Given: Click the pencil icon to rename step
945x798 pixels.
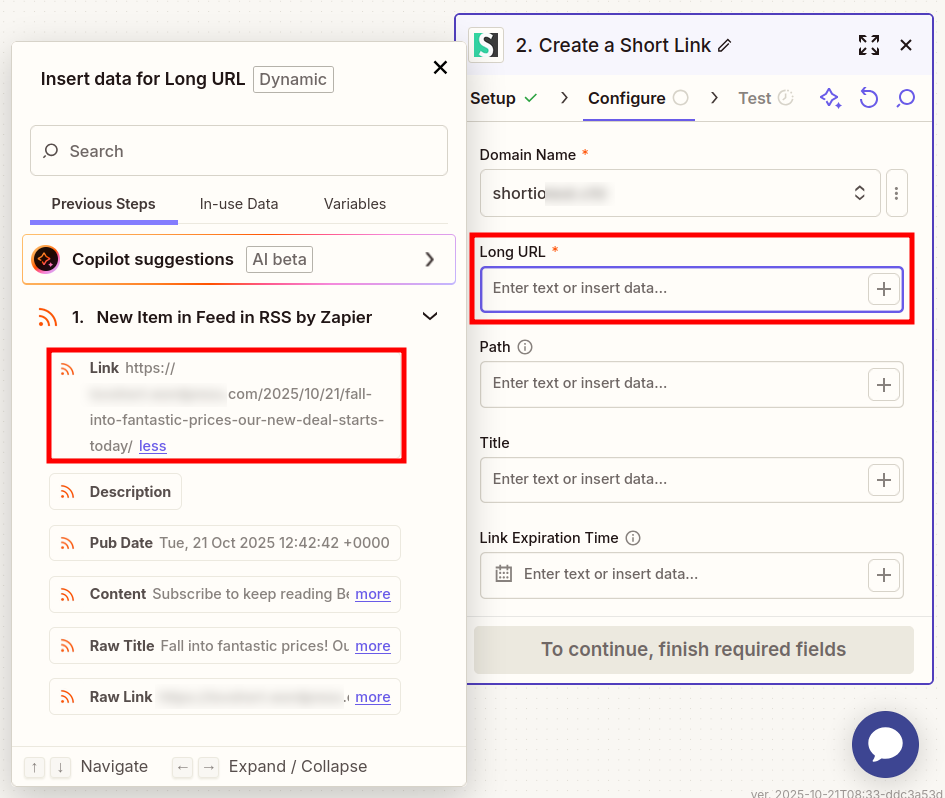Looking at the screenshot, I should [725, 45].
